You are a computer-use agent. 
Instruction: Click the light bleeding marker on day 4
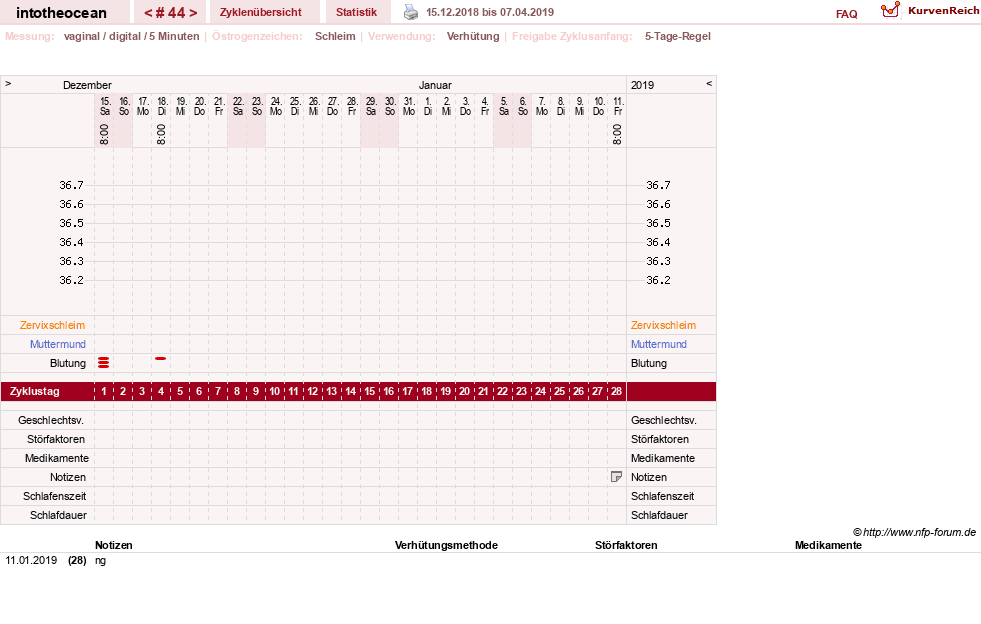(161, 359)
